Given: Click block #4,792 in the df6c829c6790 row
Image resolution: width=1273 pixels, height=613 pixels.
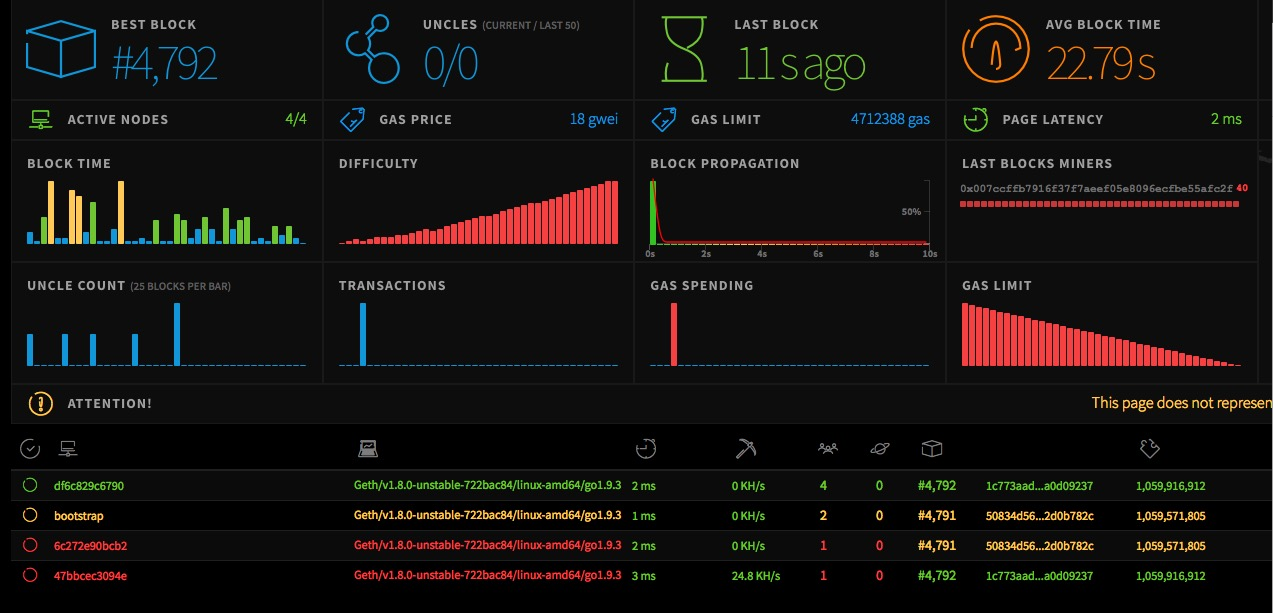Looking at the screenshot, I should (937, 486).
